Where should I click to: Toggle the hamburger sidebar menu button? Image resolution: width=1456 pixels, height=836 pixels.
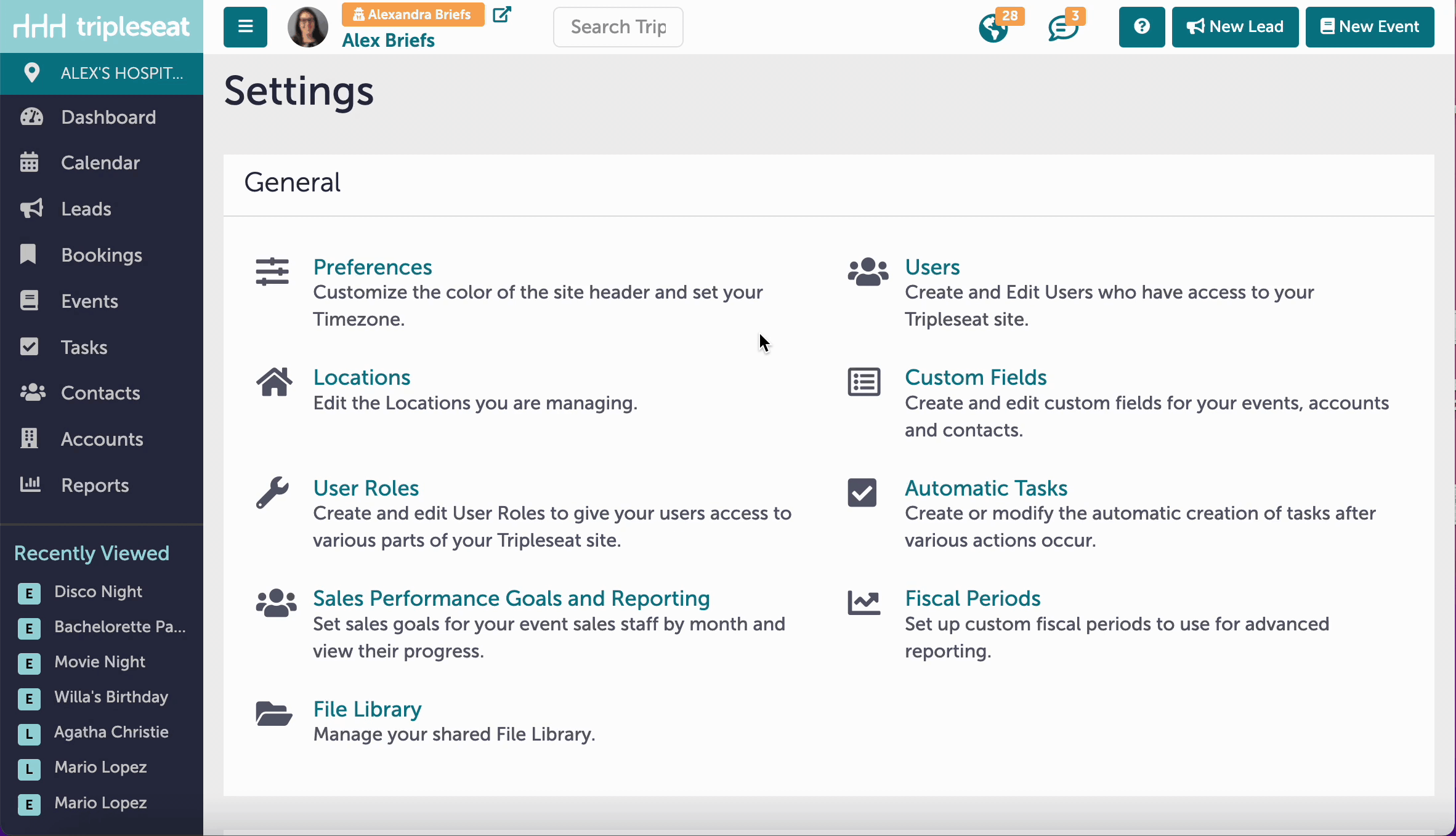click(x=245, y=27)
